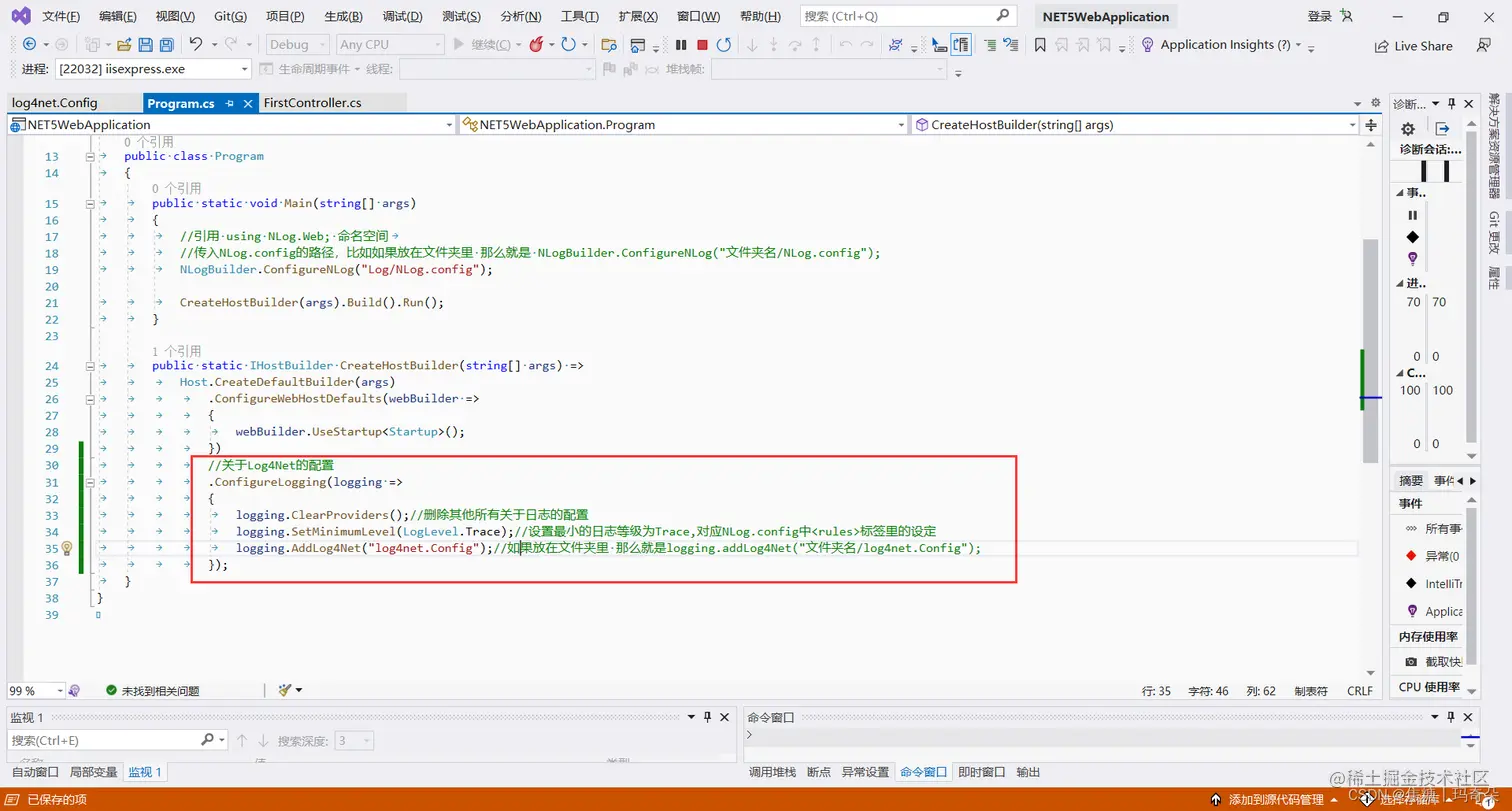Click the Find in Files folder icon
This screenshot has width=1512, height=811.
pos(608,44)
